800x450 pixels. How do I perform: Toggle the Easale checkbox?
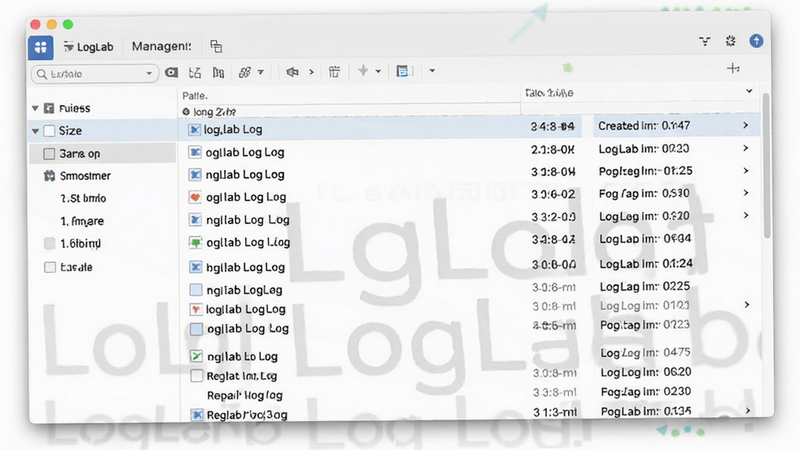(x=49, y=267)
